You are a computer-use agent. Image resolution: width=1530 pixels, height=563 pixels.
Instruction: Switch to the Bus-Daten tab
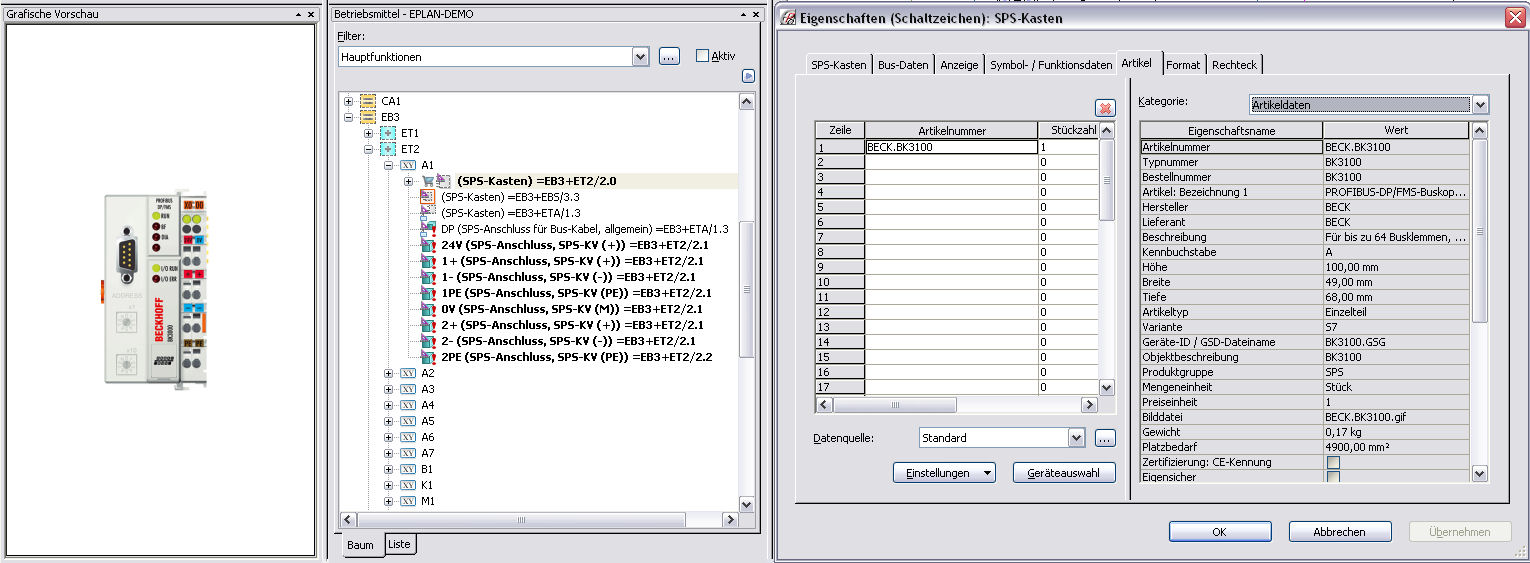(x=903, y=65)
